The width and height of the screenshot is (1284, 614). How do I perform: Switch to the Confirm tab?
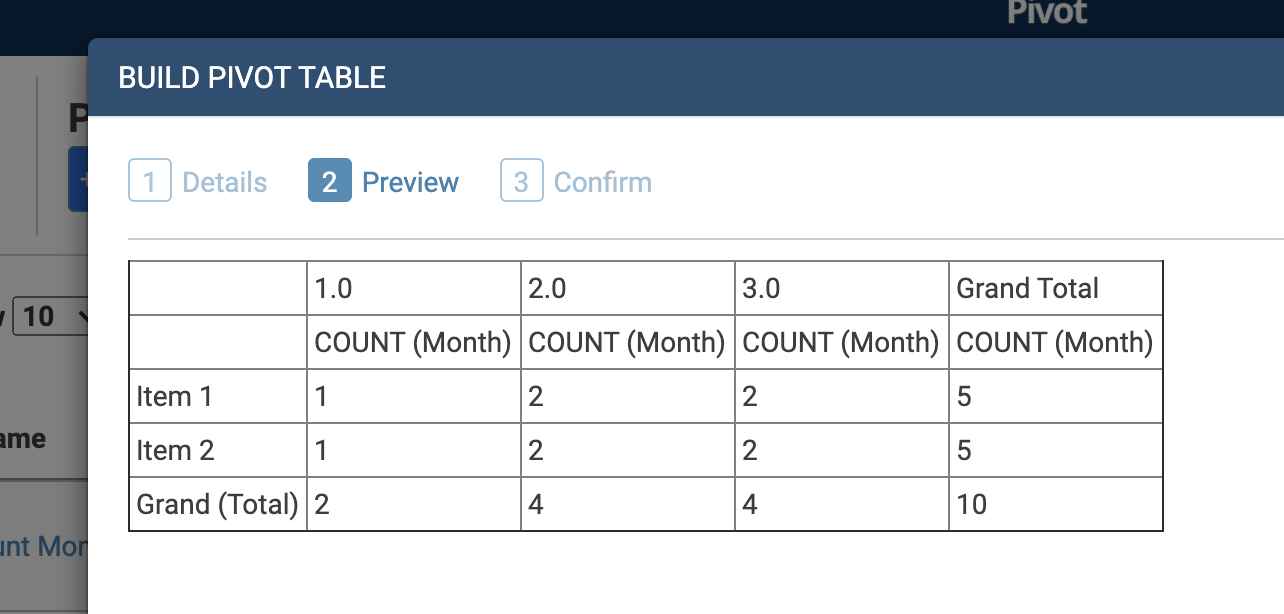tap(602, 181)
